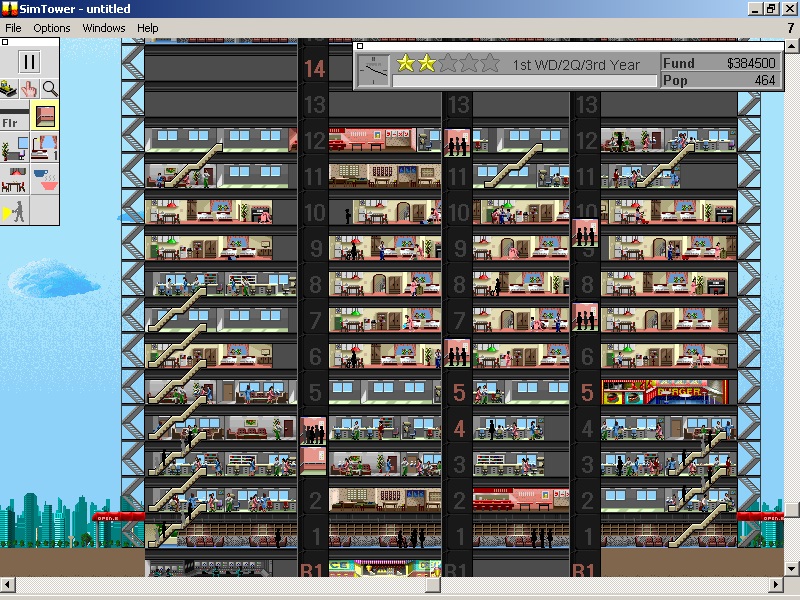Select the security guard flashlight tool
Viewport: 800px width, 600px height.
point(14,211)
